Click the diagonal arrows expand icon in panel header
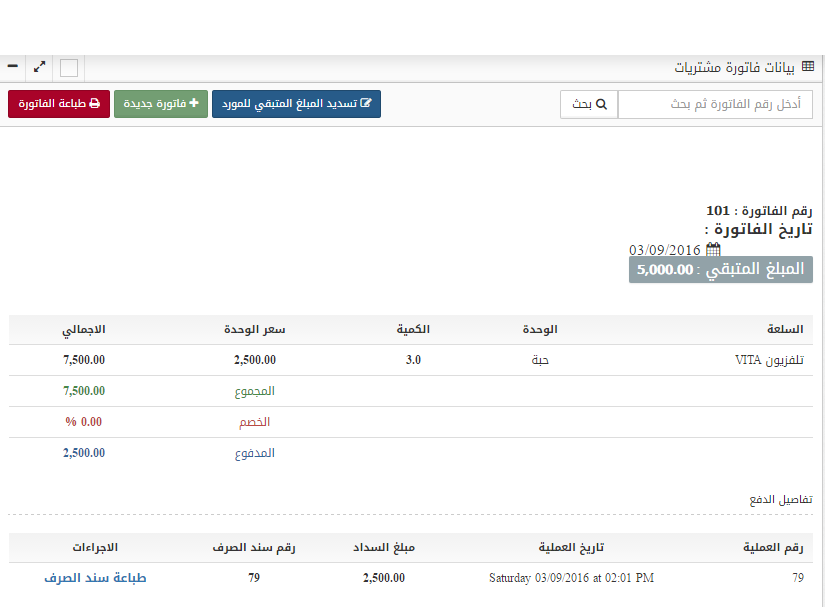Viewport: 825px width, 607px height. [40, 67]
